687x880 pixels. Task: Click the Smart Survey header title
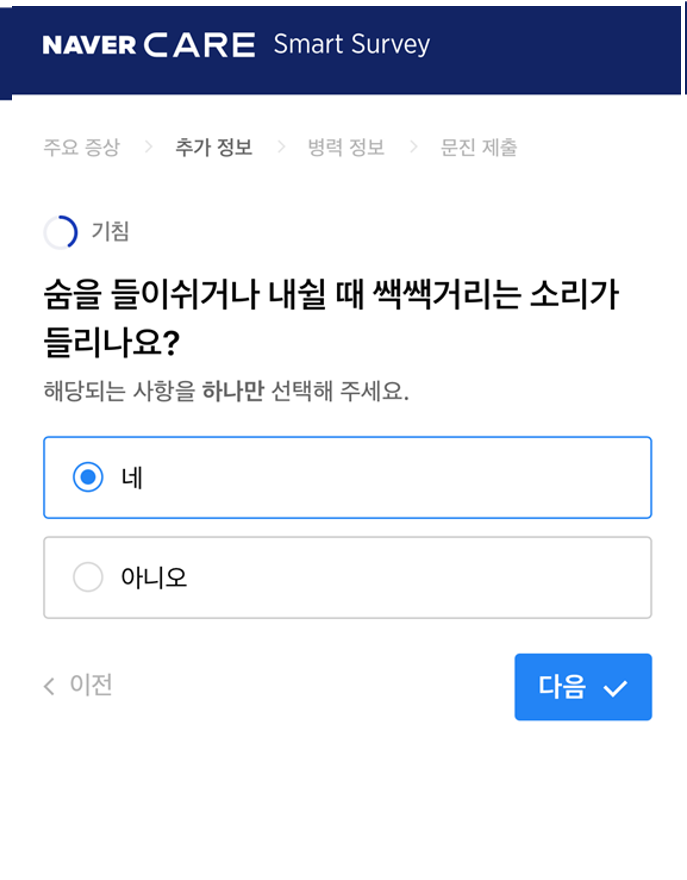[351, 45]
